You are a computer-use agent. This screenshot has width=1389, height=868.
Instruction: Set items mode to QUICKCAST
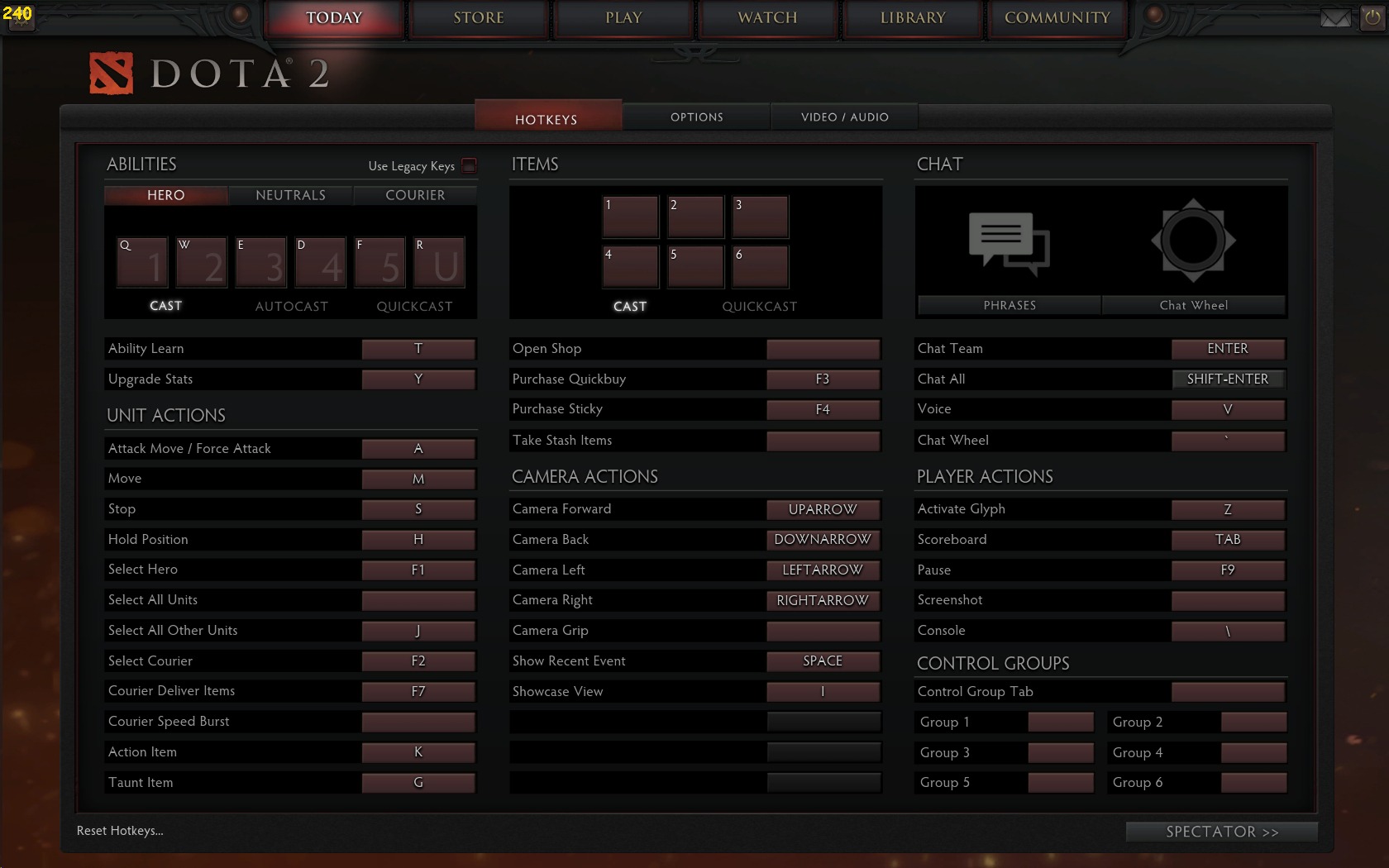759,307
